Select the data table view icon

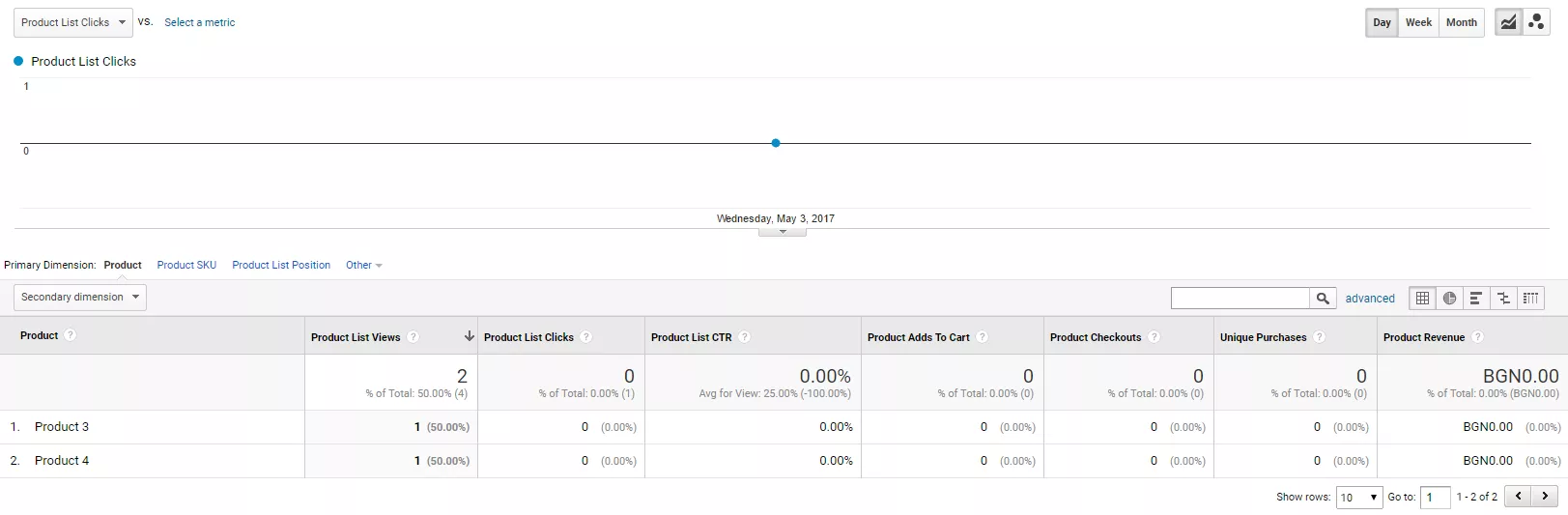[x=1422, y=299]
